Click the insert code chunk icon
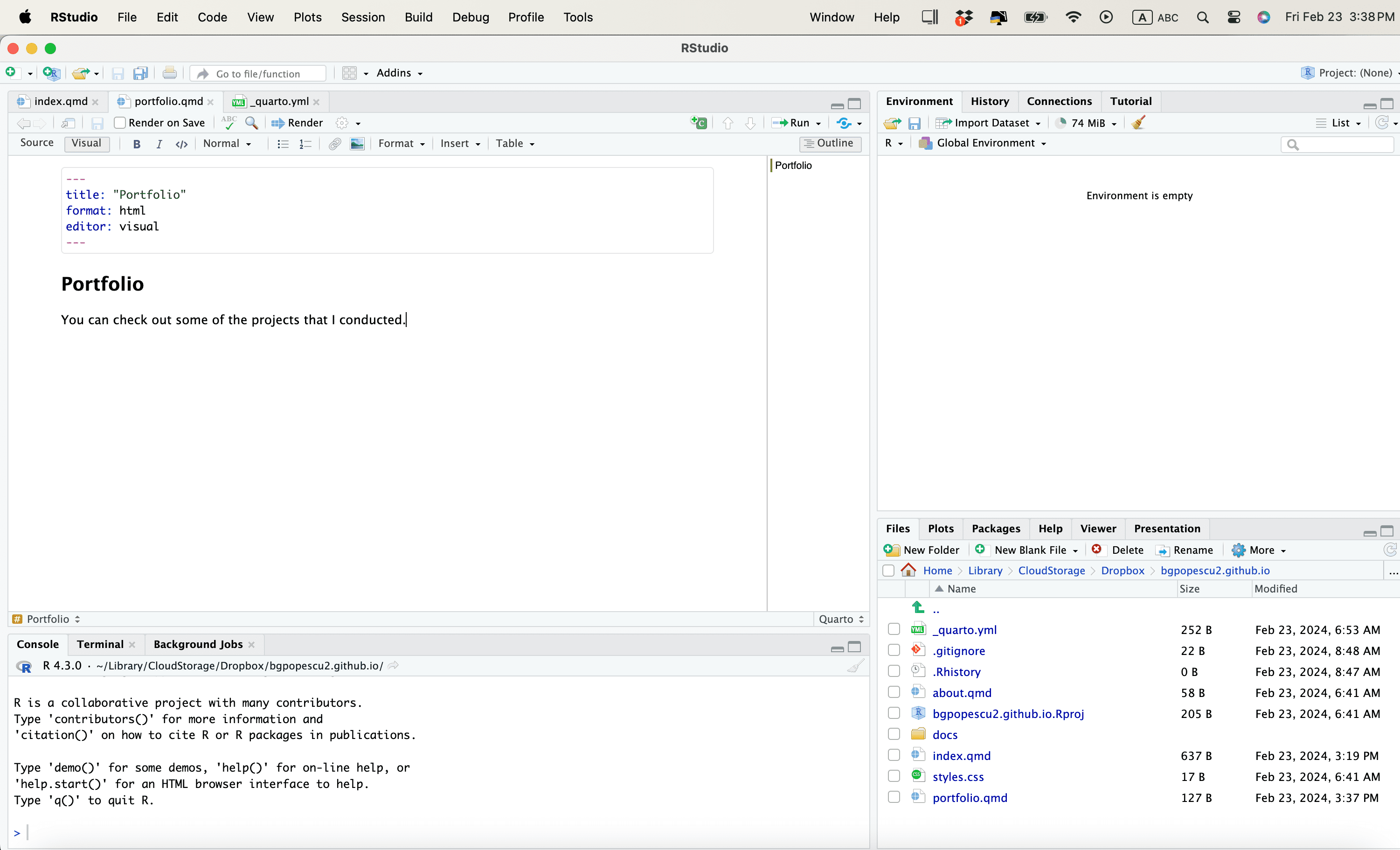The image size is (1400, 850). pyautogui.click(x=698, y=123)
